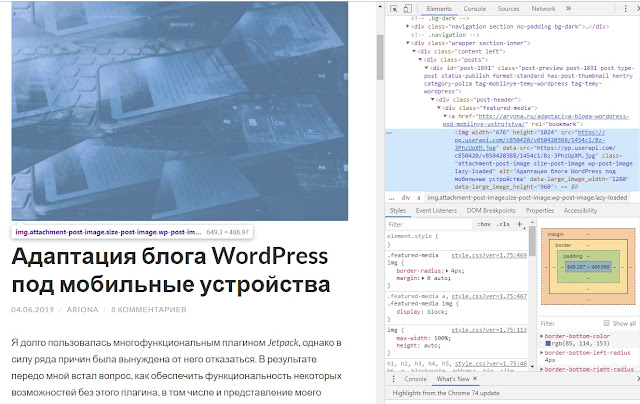Open the Event Listeners tab
The height and width of the screenshot is (404, 640).
pos(436,211)
